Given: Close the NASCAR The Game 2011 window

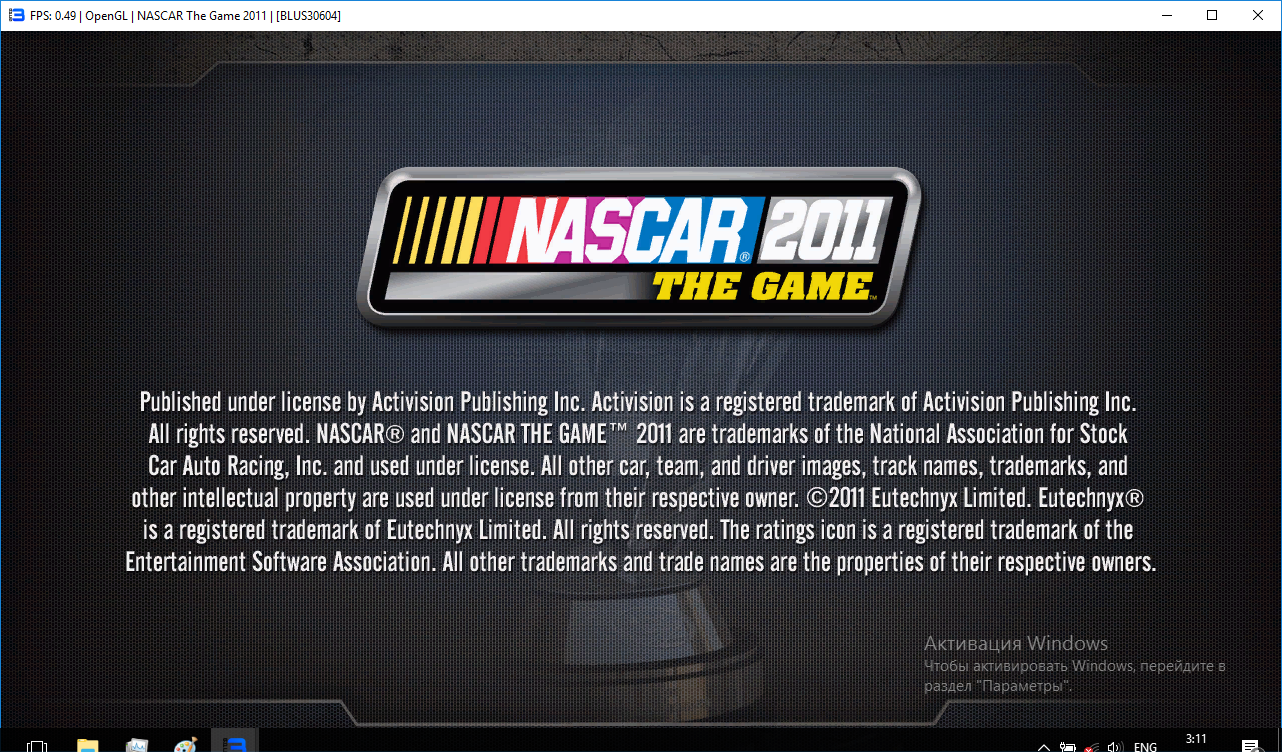Looking at the screenshot, I should [x=1258, y=16].
